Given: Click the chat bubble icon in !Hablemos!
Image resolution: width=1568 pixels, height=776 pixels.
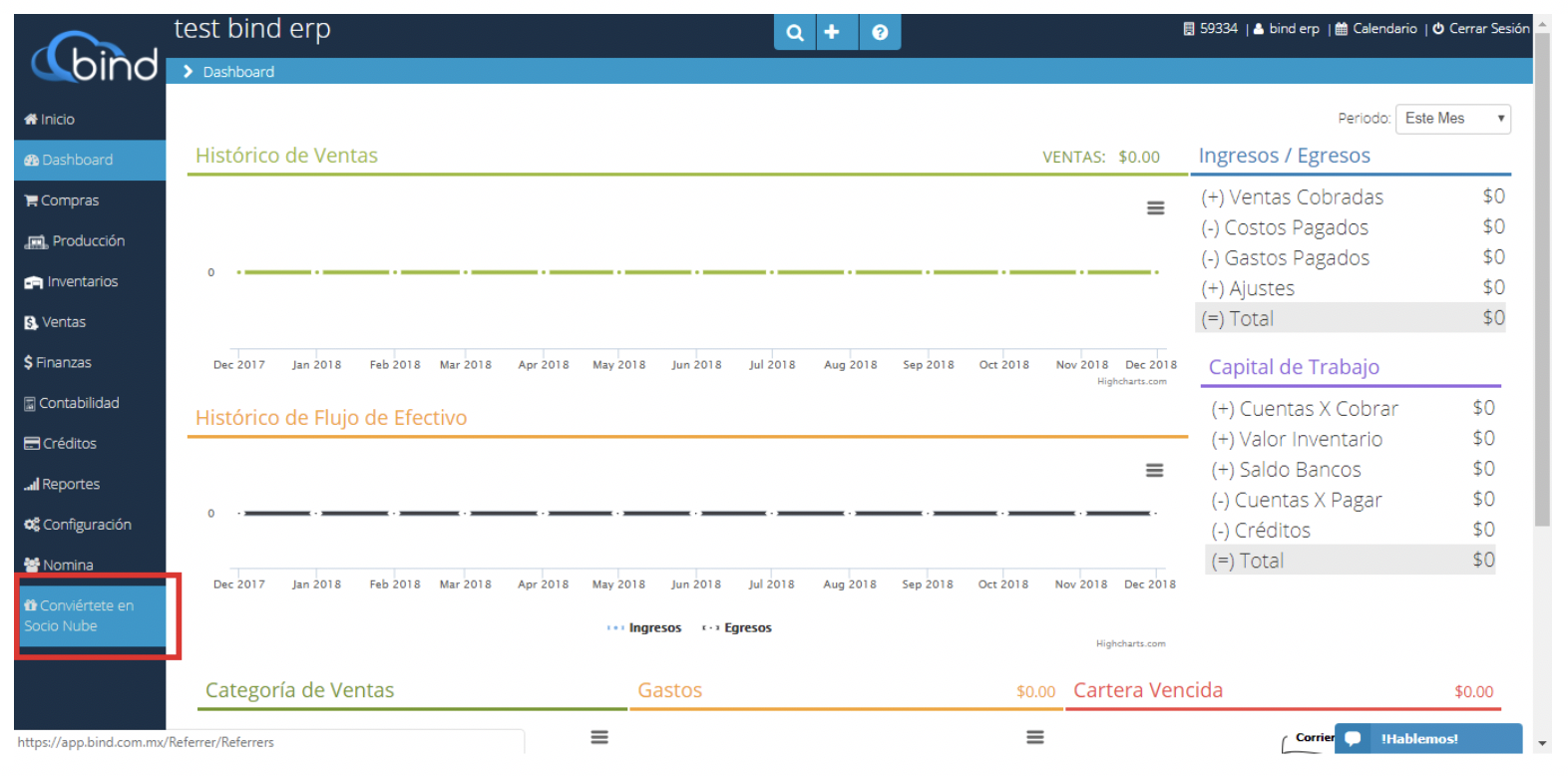Looking at the screenshot, I should (1354, 738).
